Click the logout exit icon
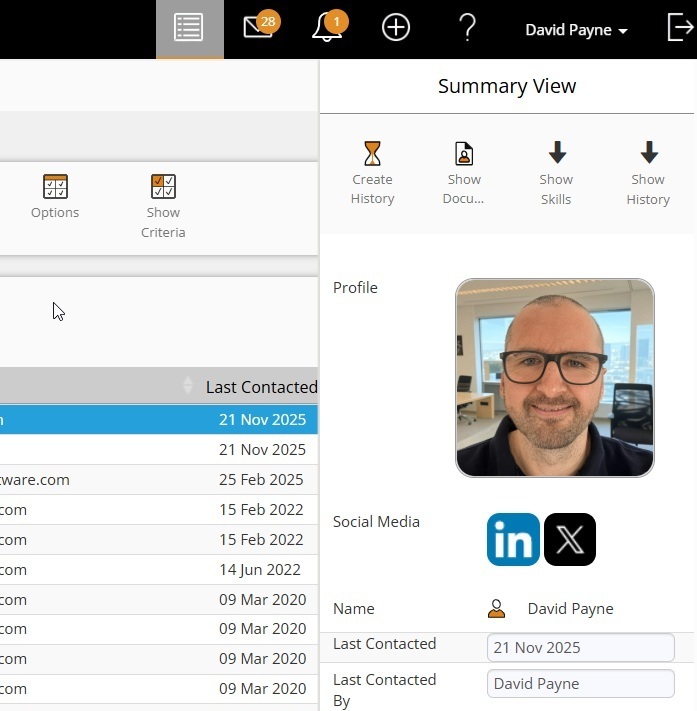 (x=679, y=28)
